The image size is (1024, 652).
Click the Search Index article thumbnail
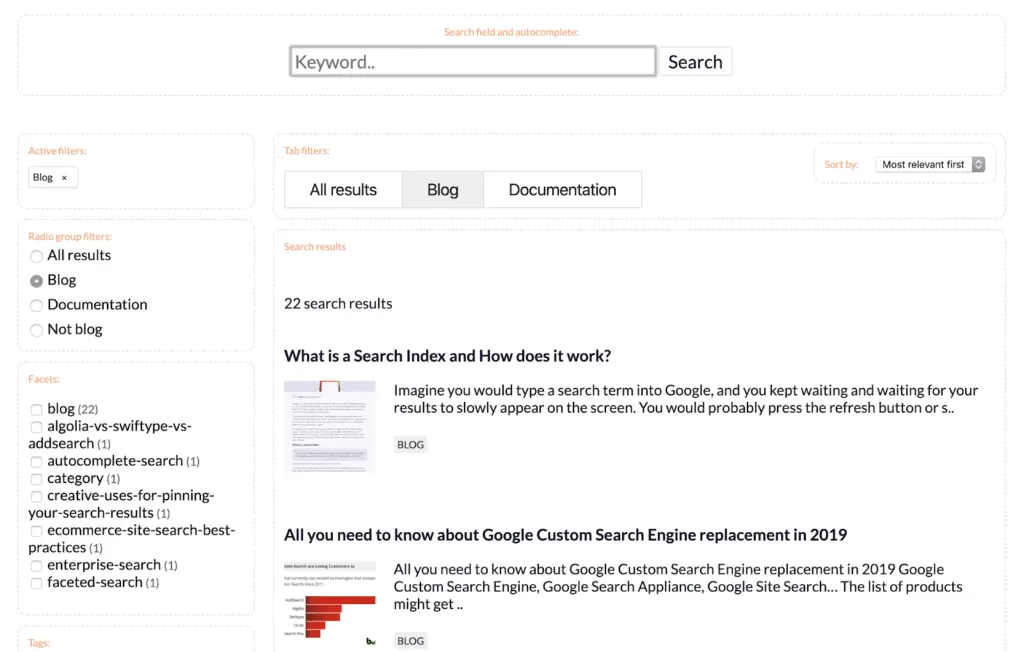[329, 425]
